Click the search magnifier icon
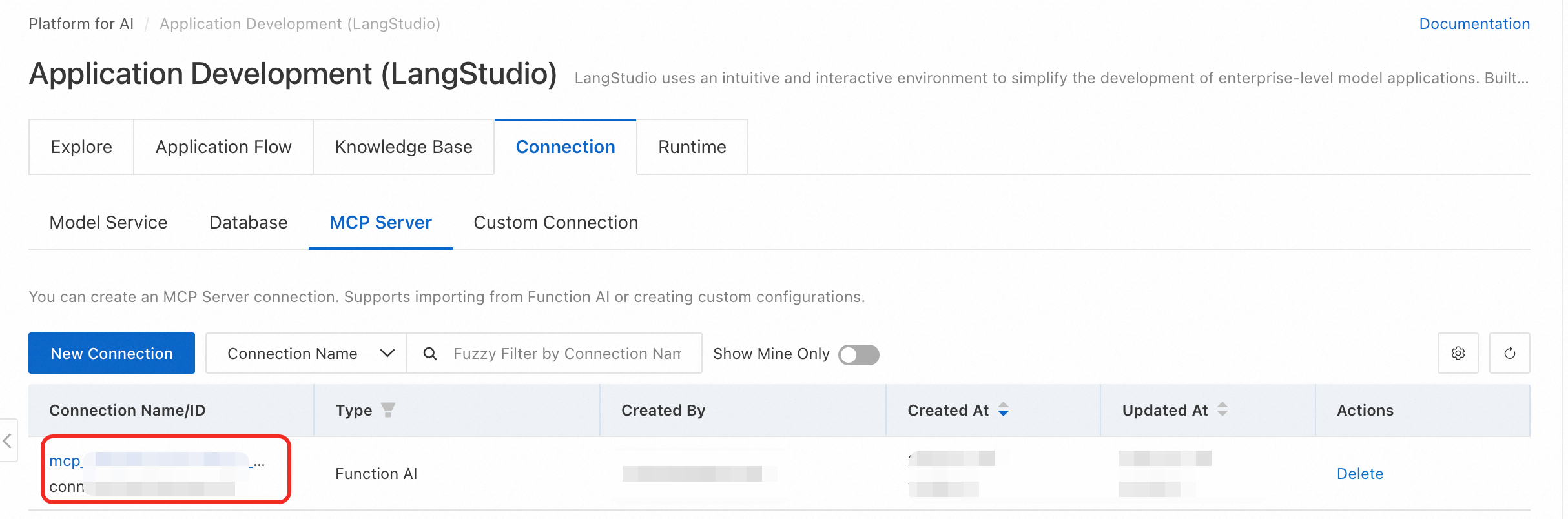This screenshot has height=519, width=1568. [430, 354]
